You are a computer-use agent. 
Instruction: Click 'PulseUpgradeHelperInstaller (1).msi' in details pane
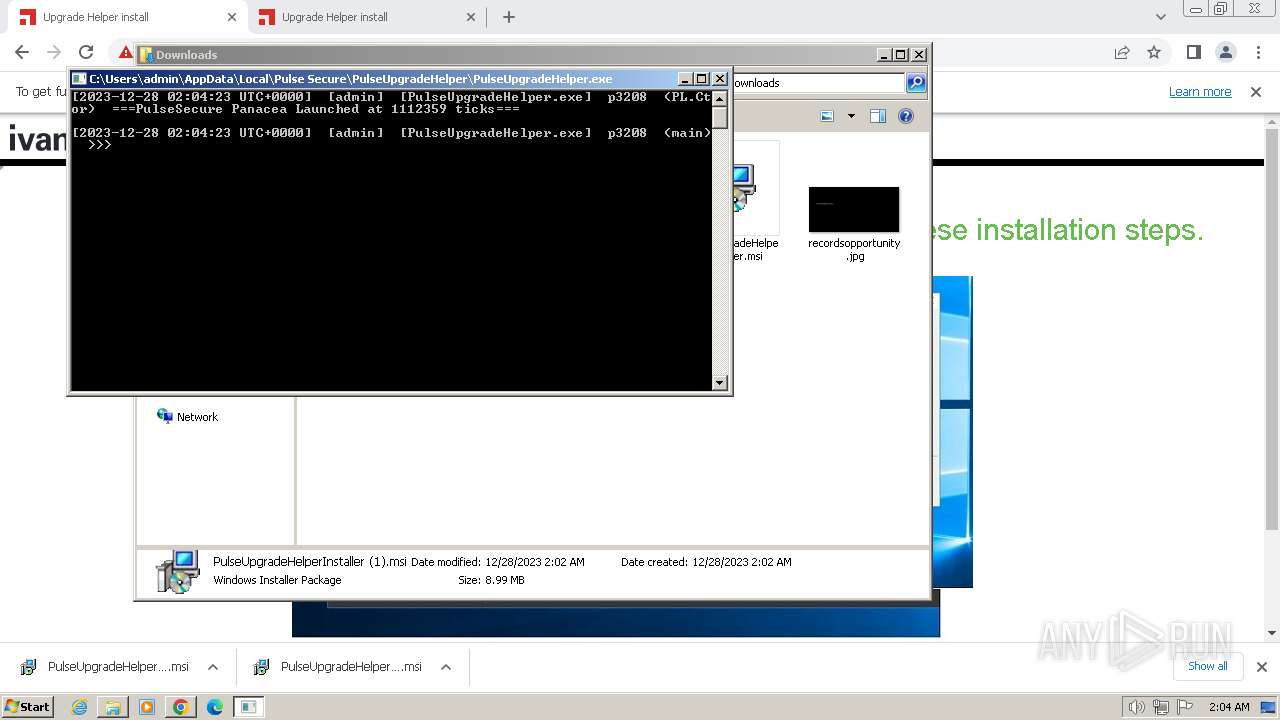[x=310, y=562]
